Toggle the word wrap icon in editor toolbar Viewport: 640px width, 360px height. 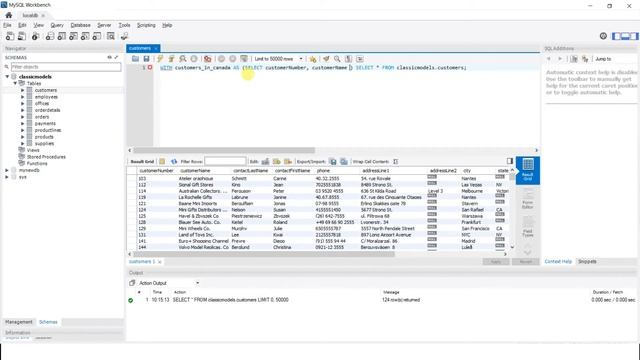(x=360, y=59)
